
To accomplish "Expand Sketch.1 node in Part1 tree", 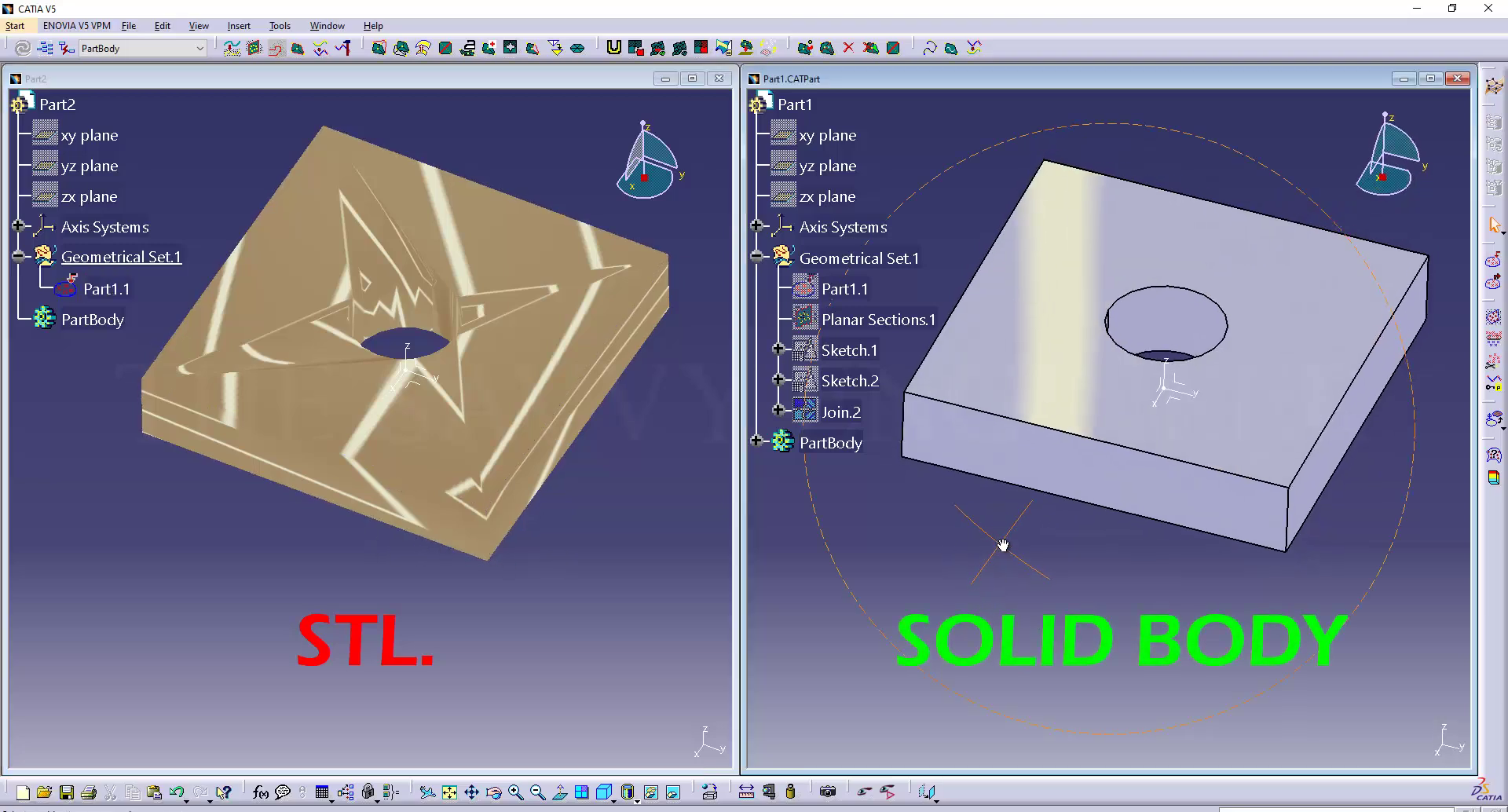I will coord(778,349).
